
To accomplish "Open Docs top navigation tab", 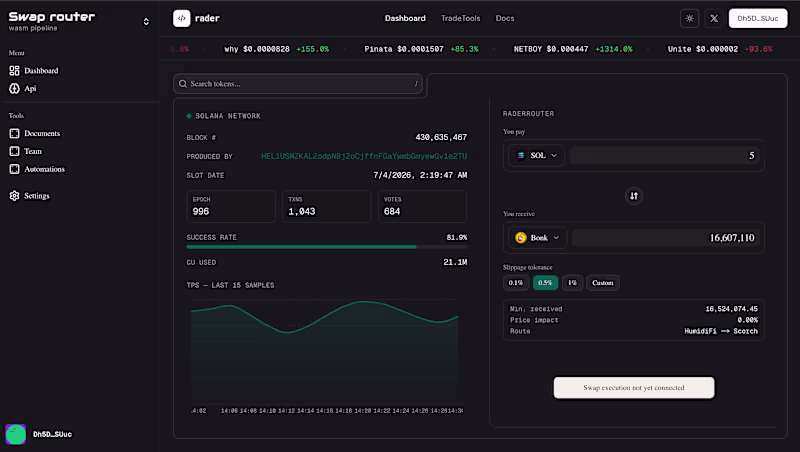I will (x=505, y=18).
